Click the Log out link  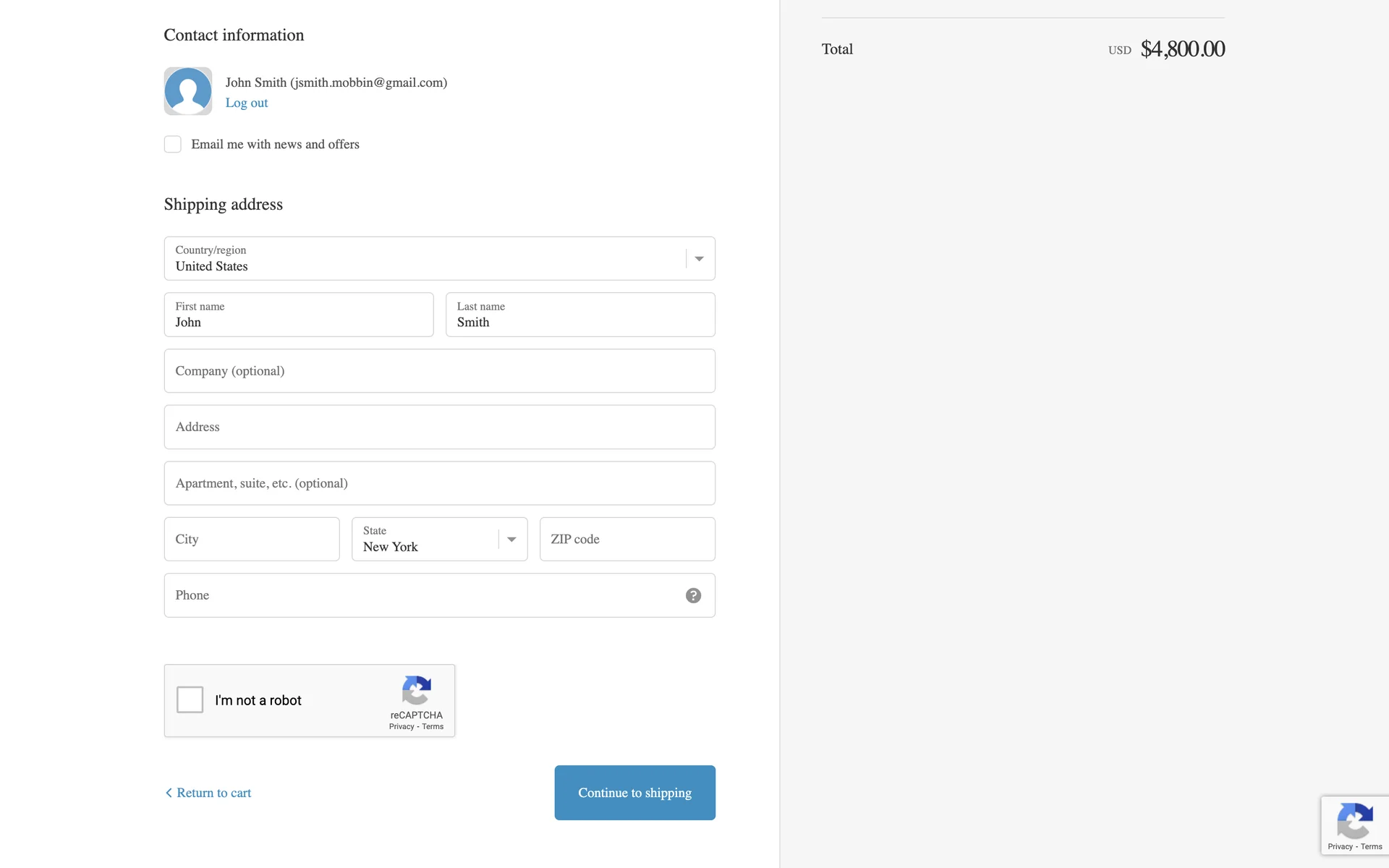pyautogui.click(x=246, y=103)
